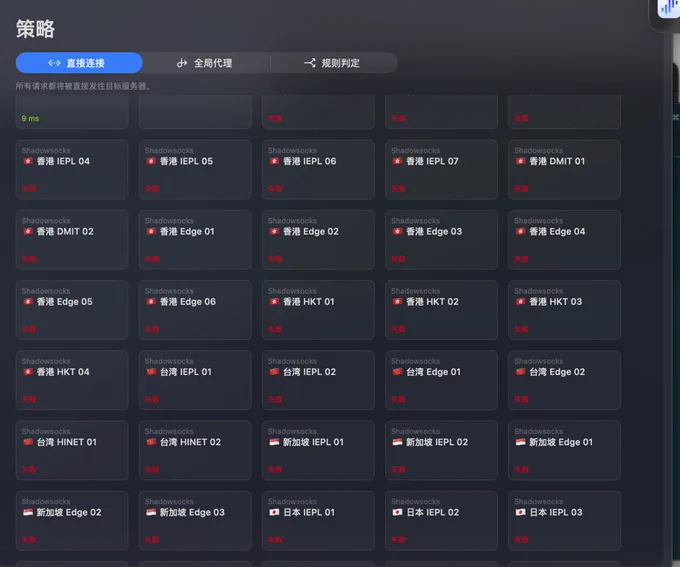Switch to 全局代理 mode
This screenshot has height=567, width=680.
206,63
